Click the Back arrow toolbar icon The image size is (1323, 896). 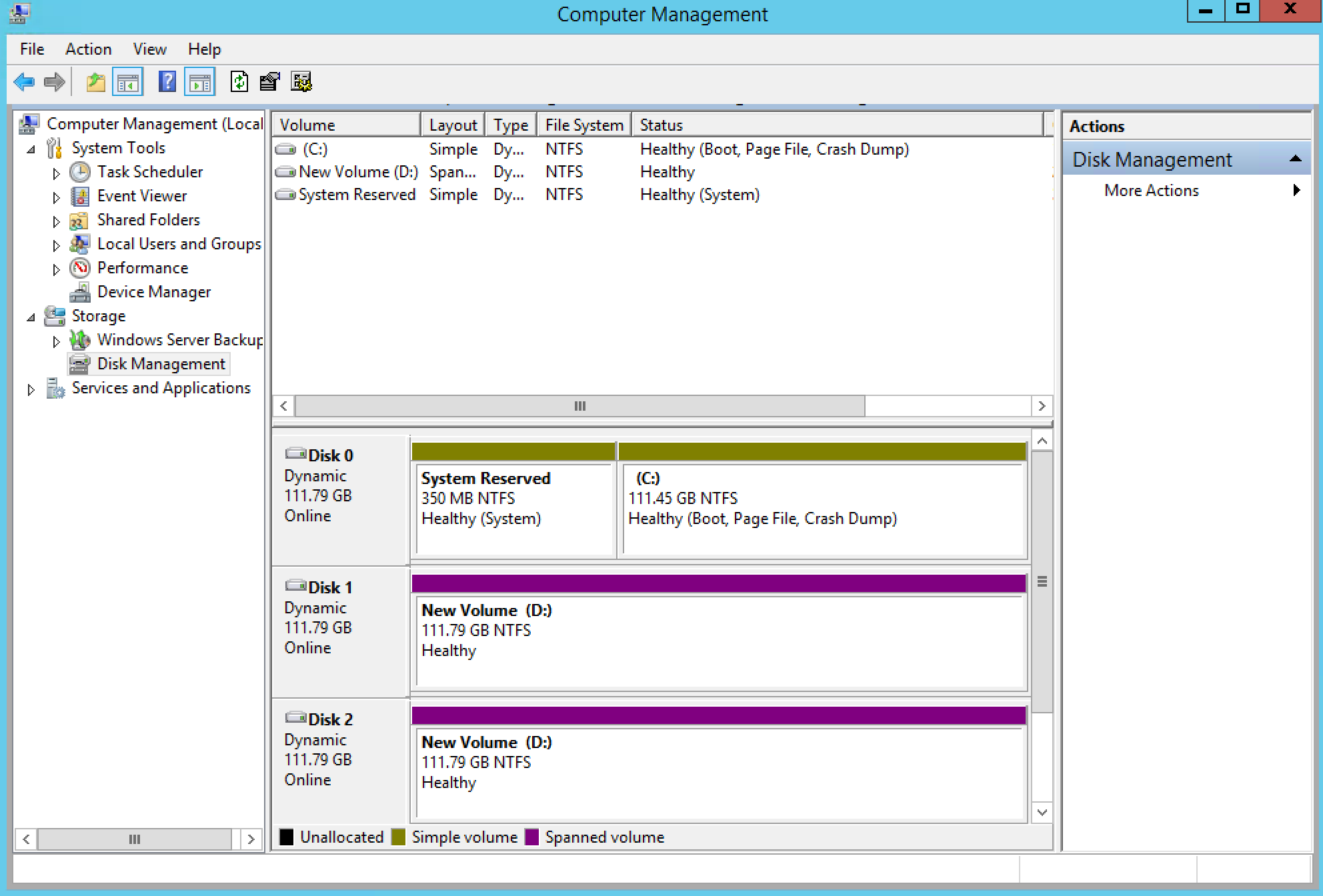tap(24, 82)
